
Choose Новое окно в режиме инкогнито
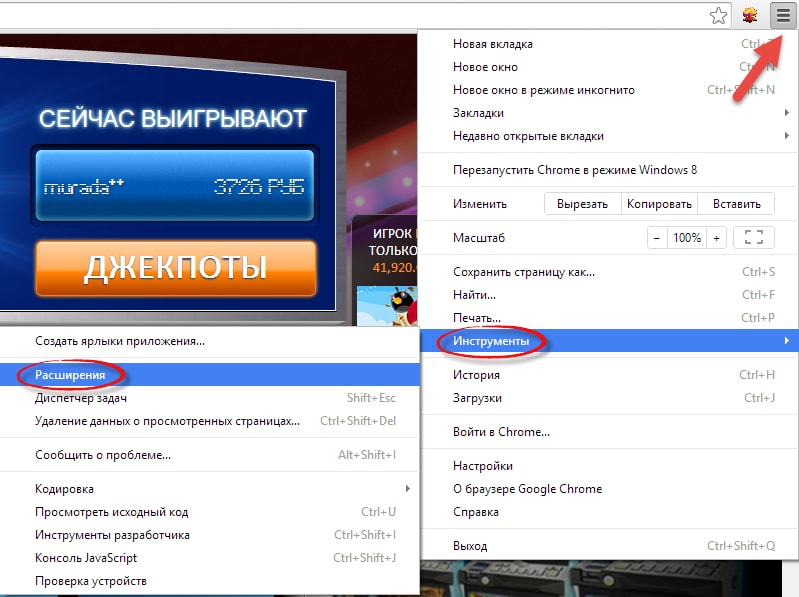click(543, 90)
